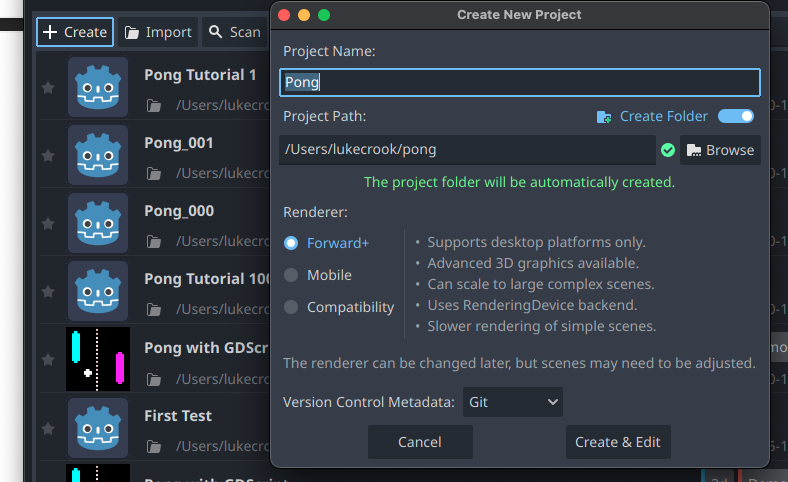Viewport: 788px width, 482px height.
Task: Open folder icon for Pong Tutorial 10
Action: [x=154, y=310]
